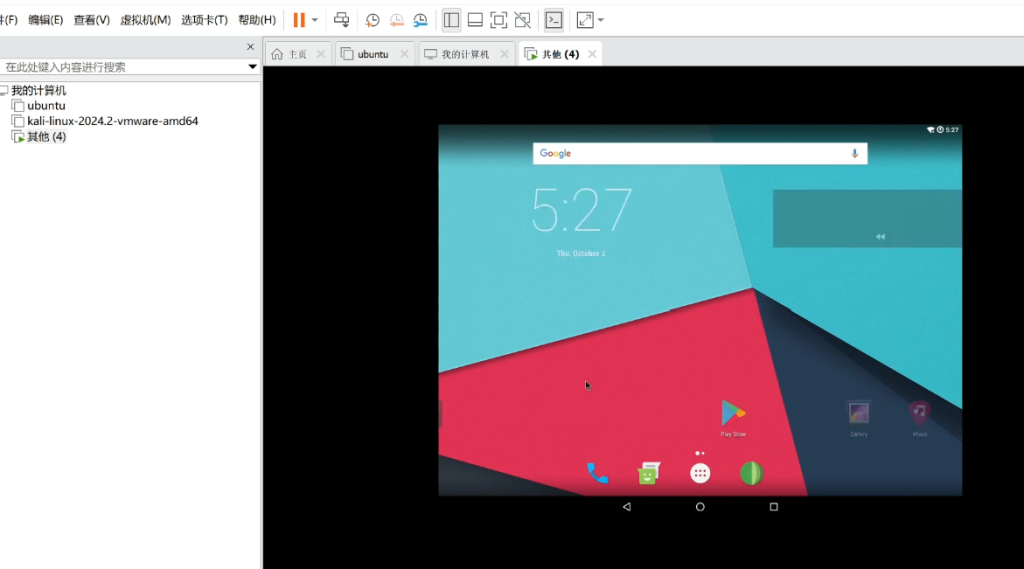
Task: Open the 虚拟机(M) menu
Action: point(145,20)
